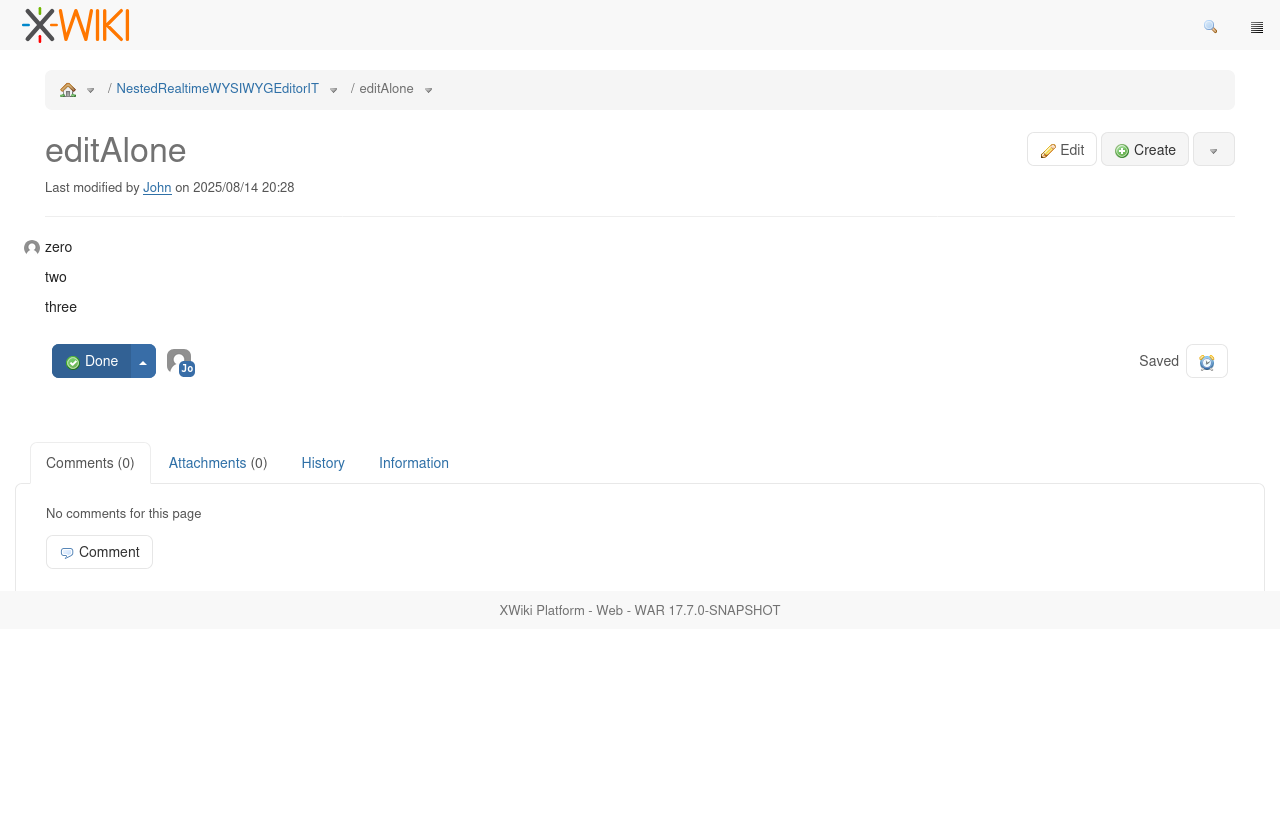The width and height of the screenshot is (1280, 828).
Task: Click the Saved status label
Action: 1159,361
